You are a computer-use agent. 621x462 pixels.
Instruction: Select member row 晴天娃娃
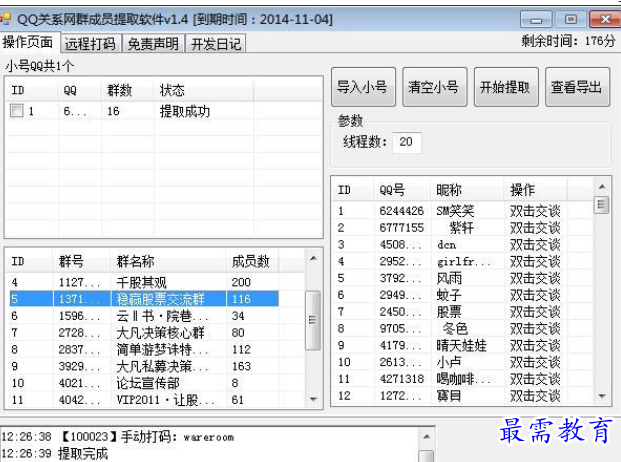(x=451, y=346)
